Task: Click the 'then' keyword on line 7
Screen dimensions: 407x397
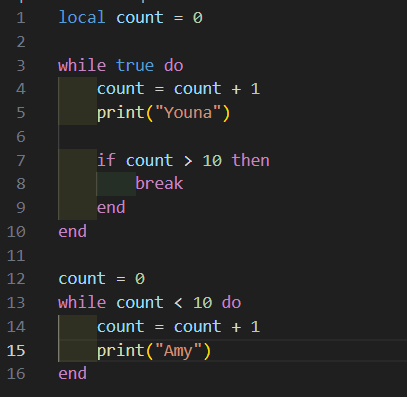Action: [x=251, y=160]
